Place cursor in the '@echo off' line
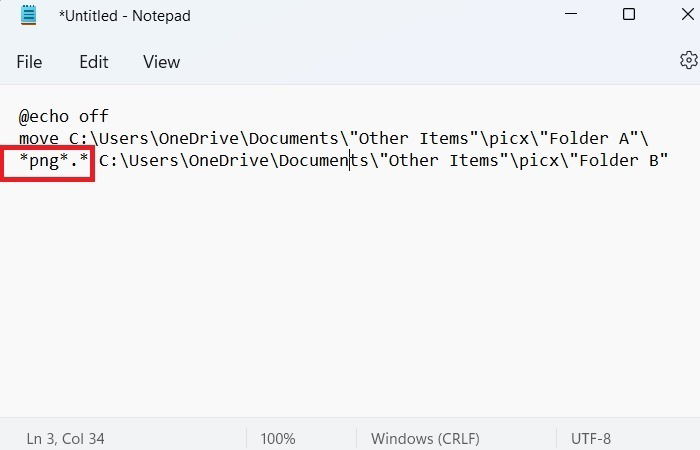The width and height of the screenshot is (700, 450). (x=64, y=117)
